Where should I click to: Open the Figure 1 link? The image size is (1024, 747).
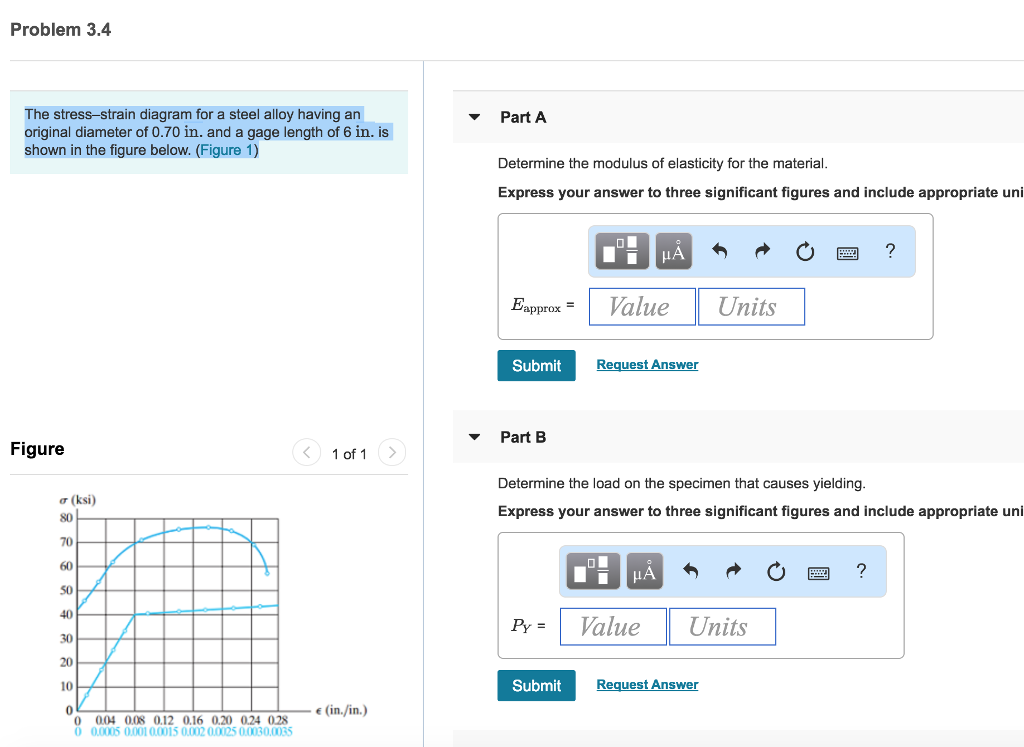coord(227,150)
